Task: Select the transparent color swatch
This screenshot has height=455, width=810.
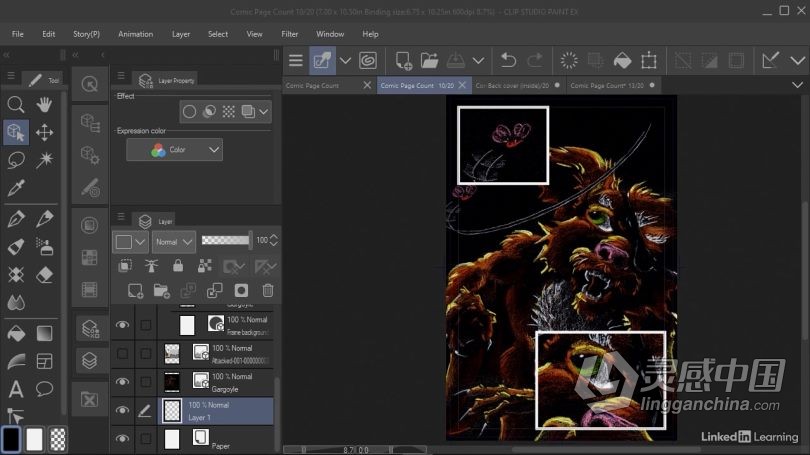Action: tap(58, 440)
